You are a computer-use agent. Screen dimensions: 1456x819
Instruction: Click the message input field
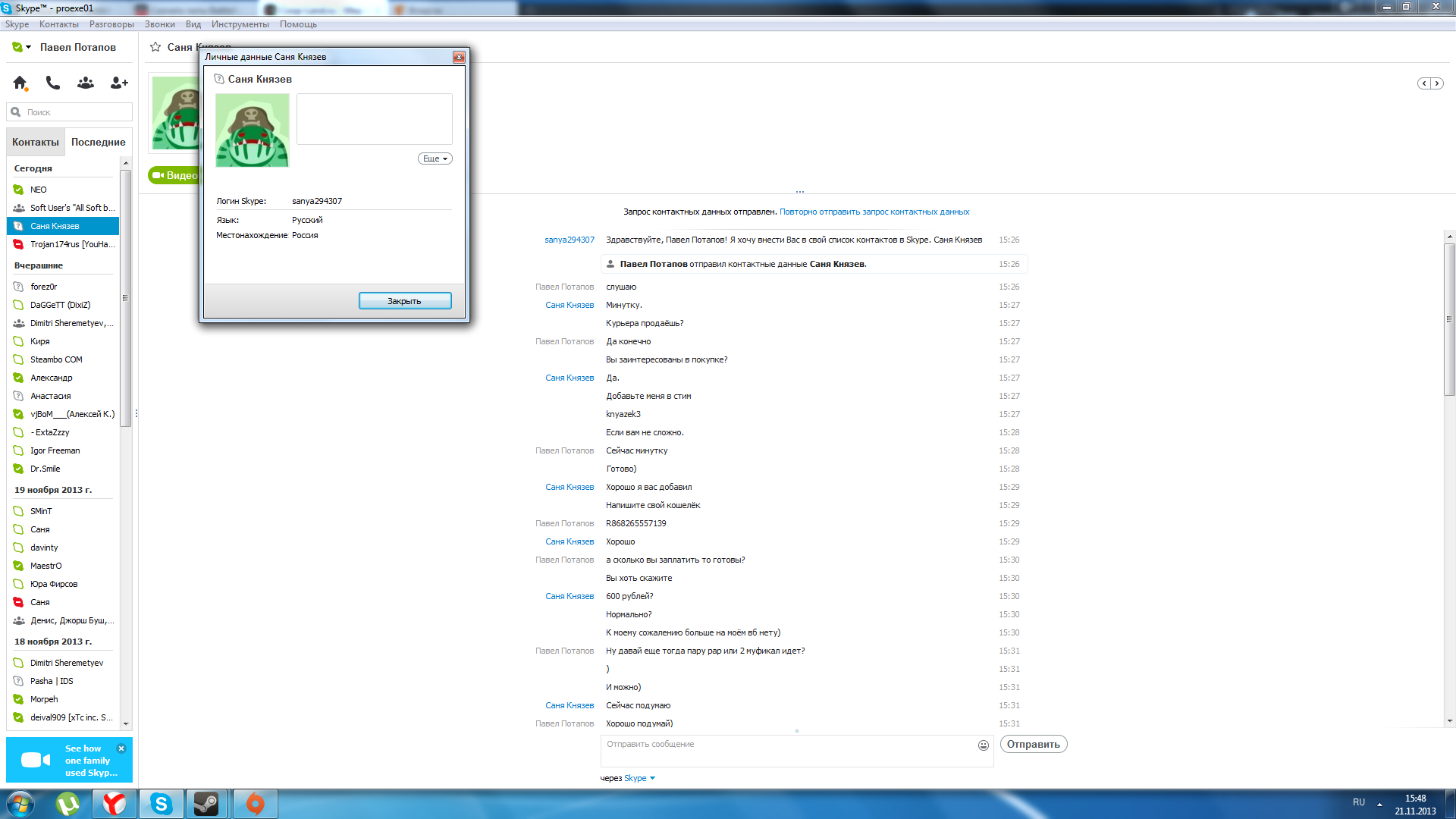(x=789, y=751)
